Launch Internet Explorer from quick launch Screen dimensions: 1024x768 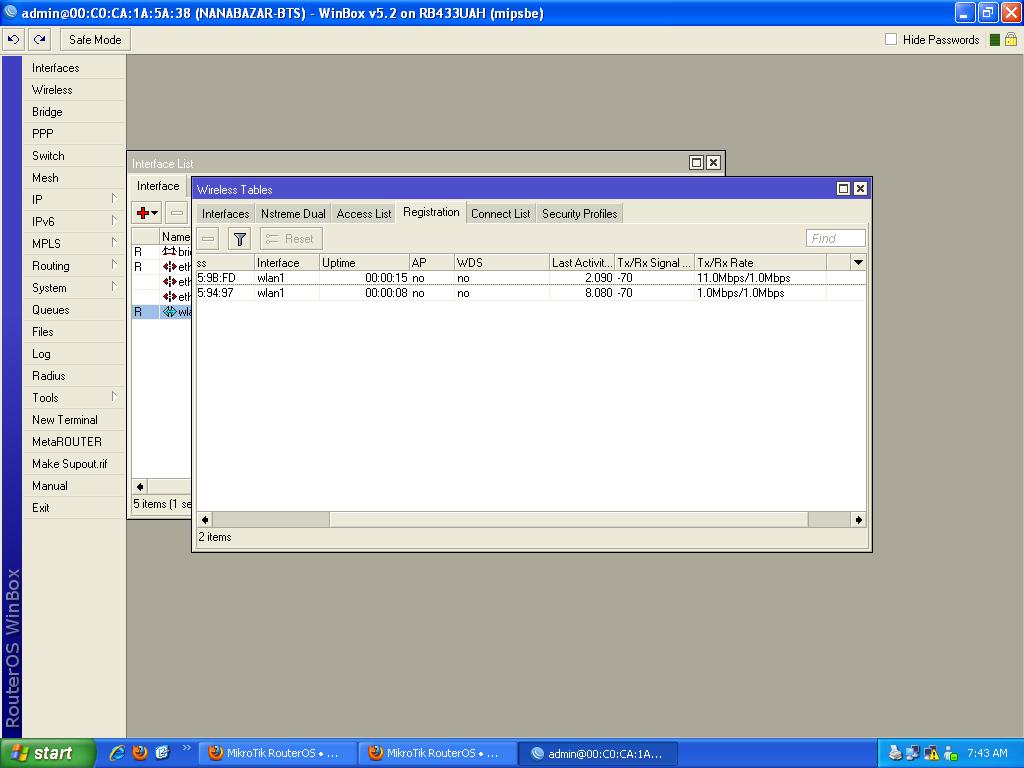(x=117, y=753)
